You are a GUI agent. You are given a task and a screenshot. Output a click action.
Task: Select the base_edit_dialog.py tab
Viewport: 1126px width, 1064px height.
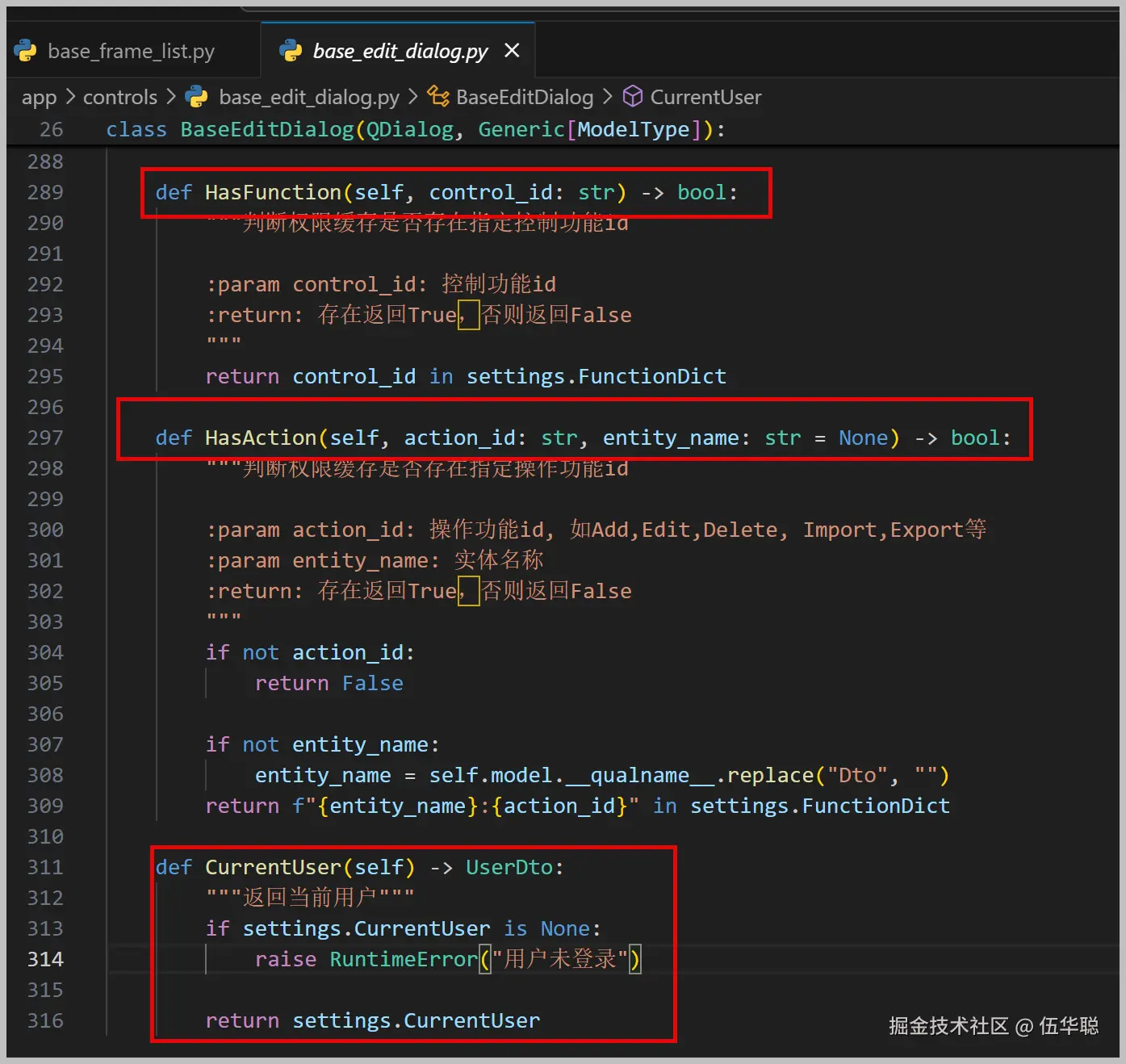400,51
